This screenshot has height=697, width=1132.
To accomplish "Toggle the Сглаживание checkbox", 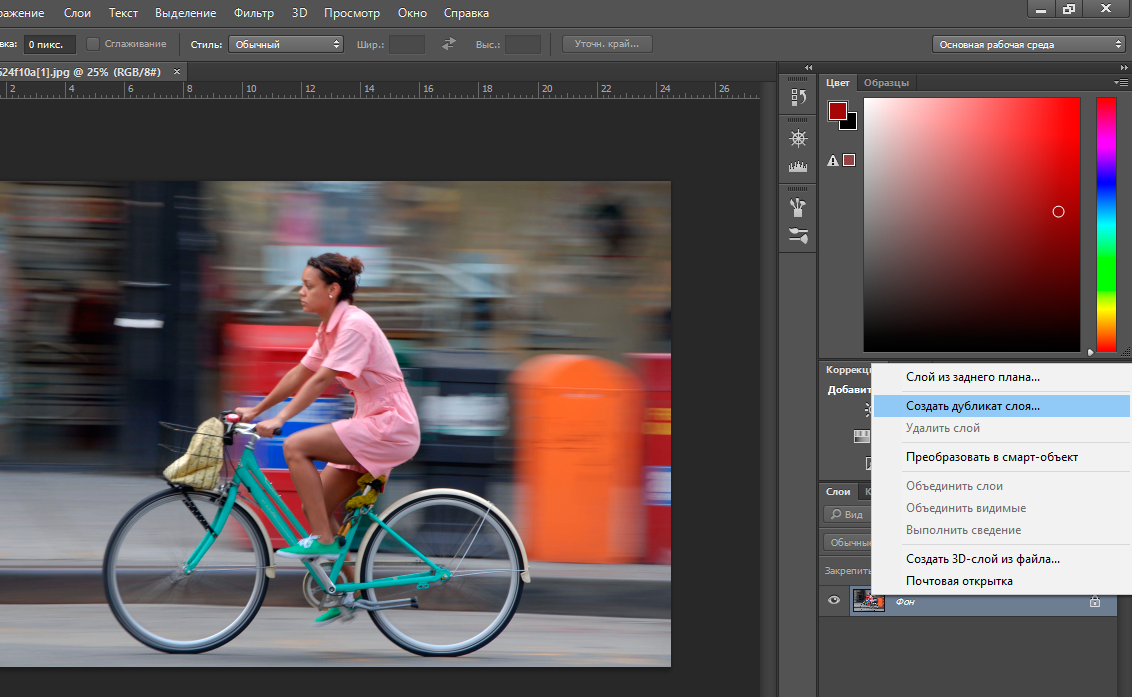I will (92, 44).
